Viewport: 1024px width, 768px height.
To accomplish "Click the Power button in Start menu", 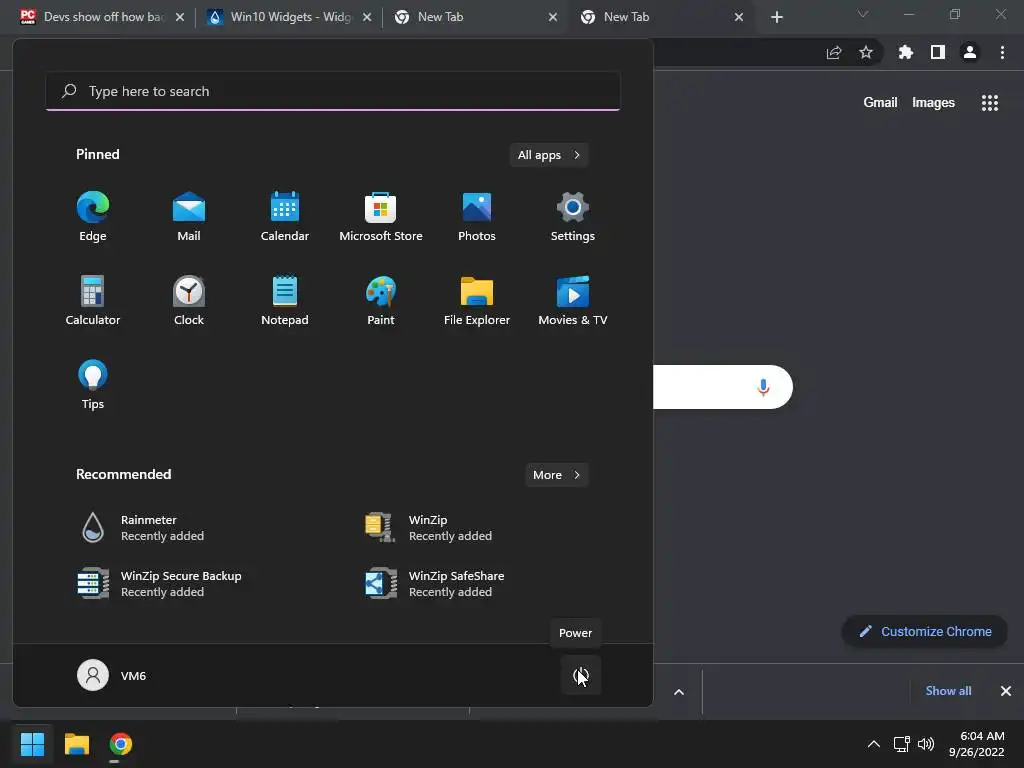I will pyautogui.click(x=581, y=675).
